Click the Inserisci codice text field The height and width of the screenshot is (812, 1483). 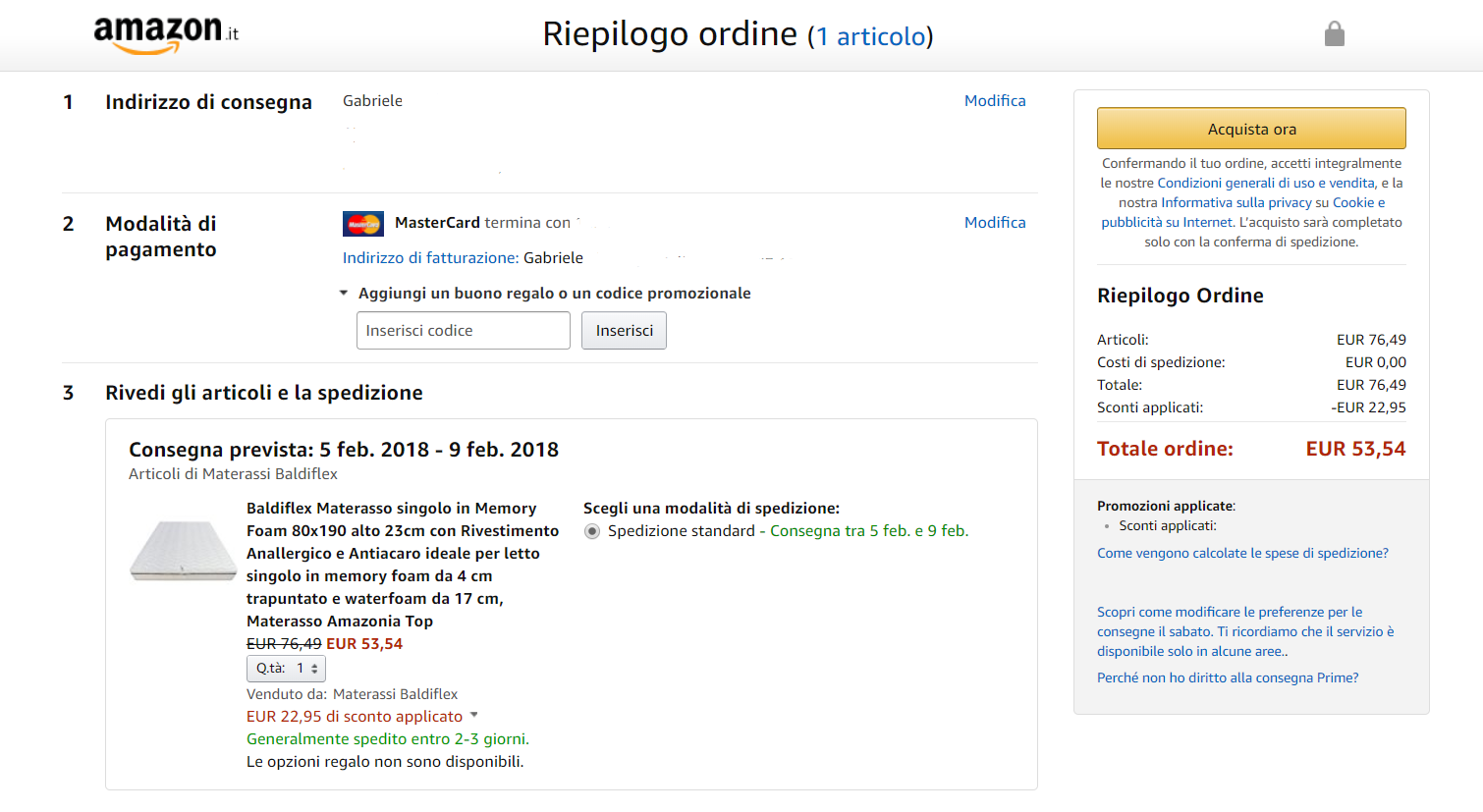(463, 331)
